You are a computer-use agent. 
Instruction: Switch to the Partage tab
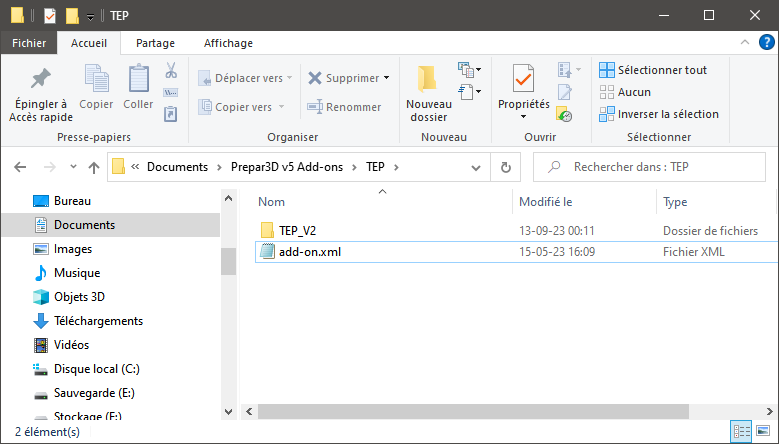point(156,43)
